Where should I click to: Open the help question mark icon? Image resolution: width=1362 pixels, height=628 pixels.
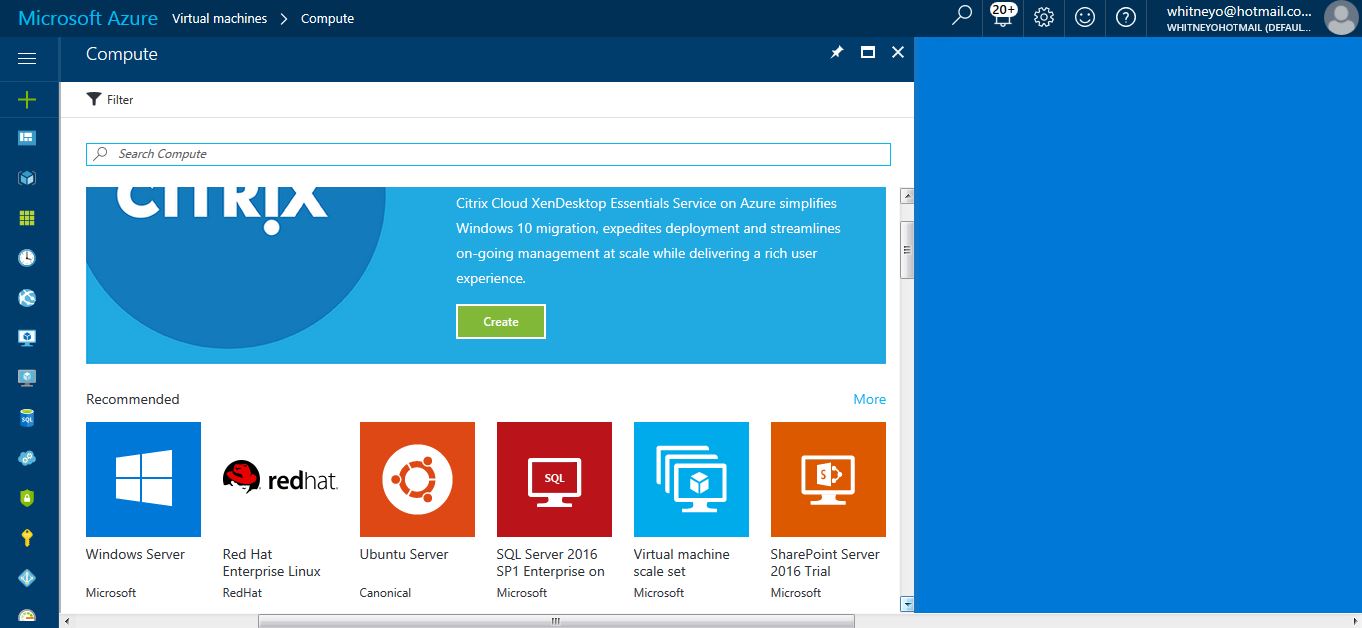[1126, 17]
